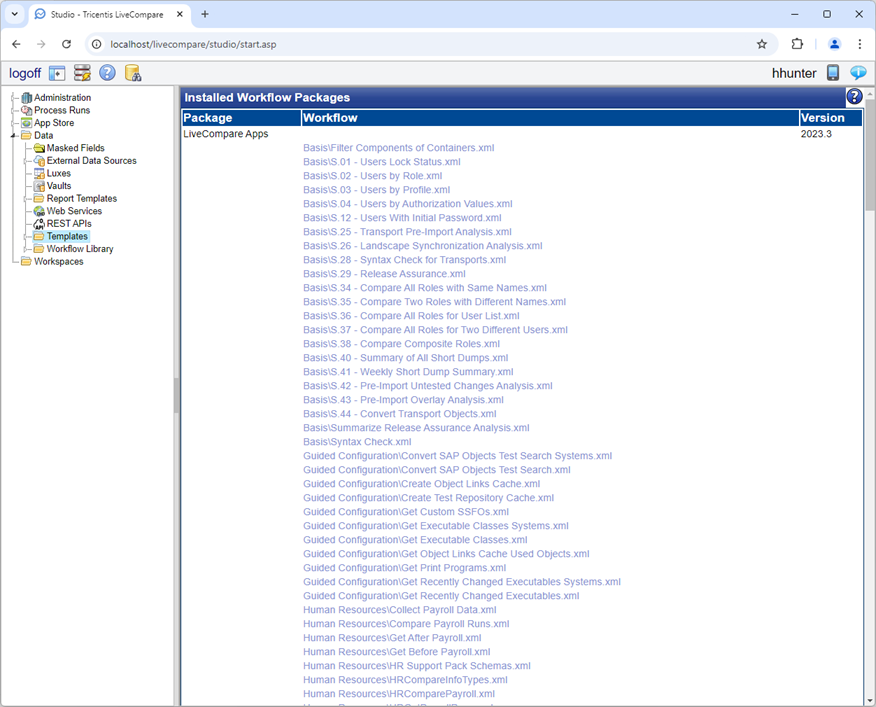876x707 pixels.
Task: Click the window panel icon beside logoff
Action: (58, 72)
